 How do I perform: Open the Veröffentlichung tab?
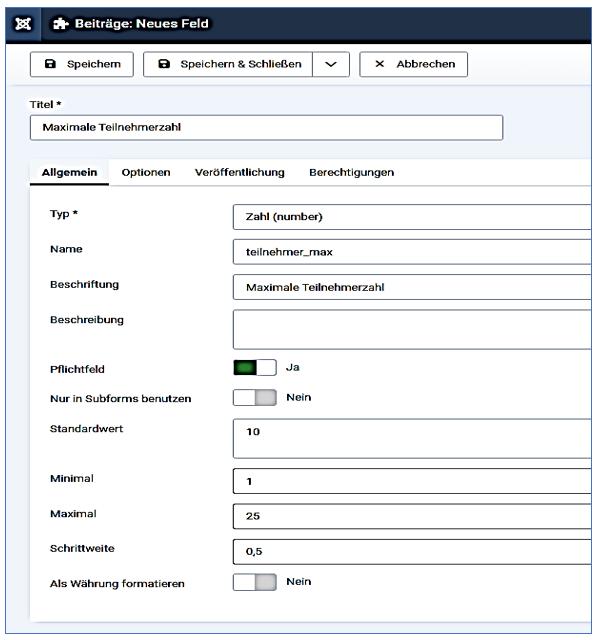point(239,172)
